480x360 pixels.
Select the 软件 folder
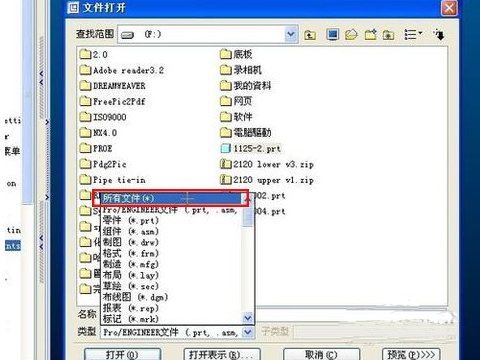tap(236, 117)
